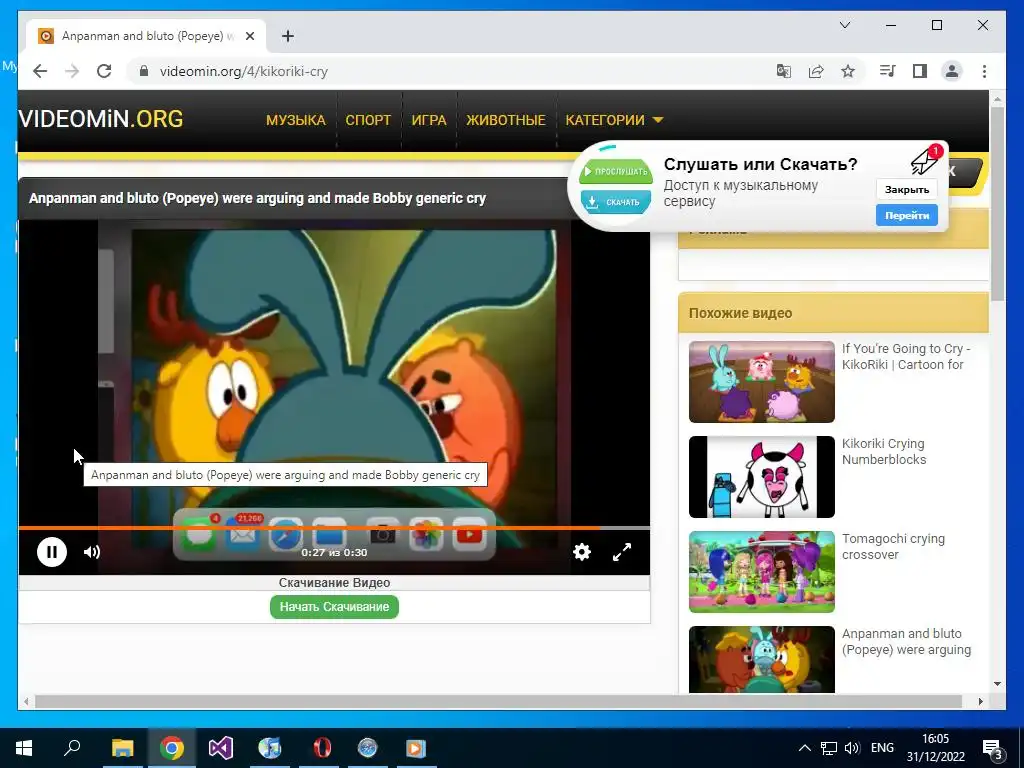Mute the video volume speaker icon
1024x768 pixels.
pos(92,552)
